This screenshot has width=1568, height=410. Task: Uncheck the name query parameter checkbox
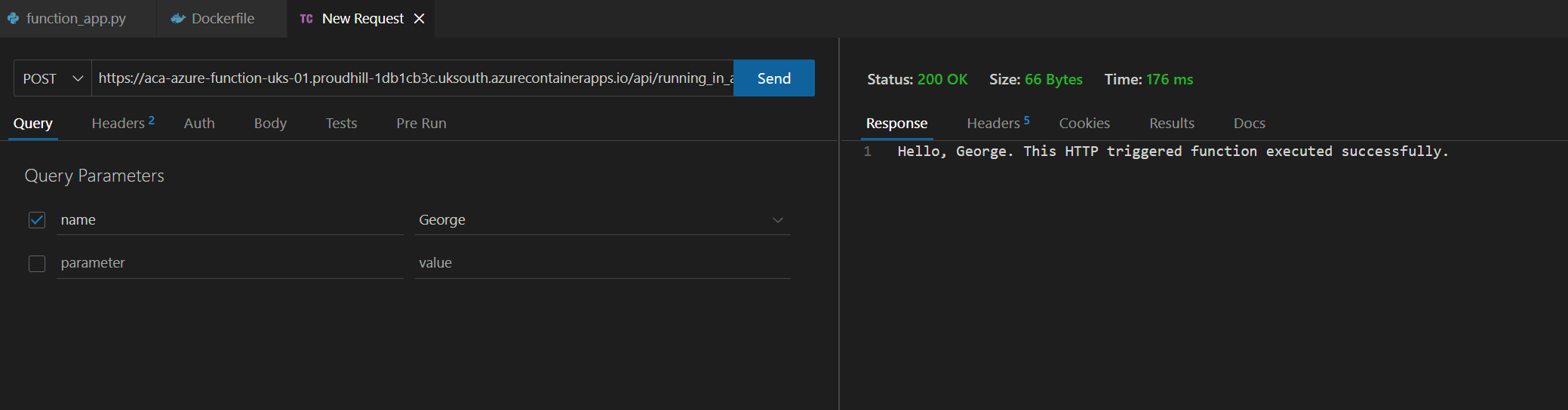pyautogui.click(x=37, y=220)
